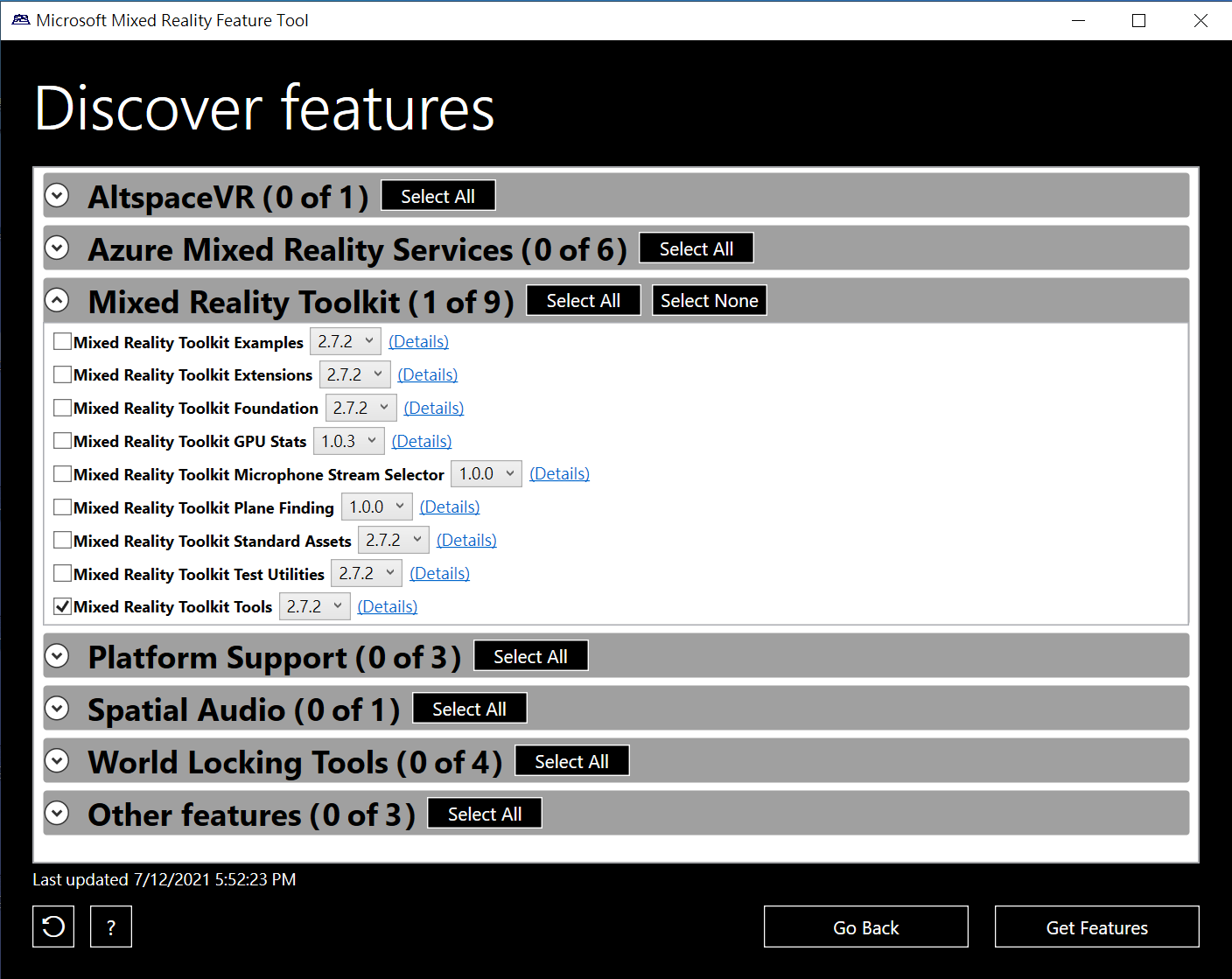This screenshot has width=1232, height=979.
Task: Open Details link for GPU Stats
Action: click(x=422, y=441)
